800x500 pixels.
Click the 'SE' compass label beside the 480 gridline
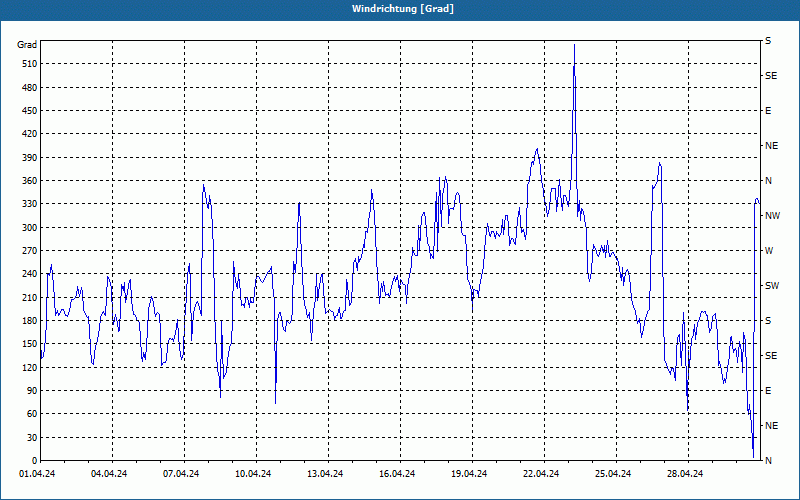point(771,76)
